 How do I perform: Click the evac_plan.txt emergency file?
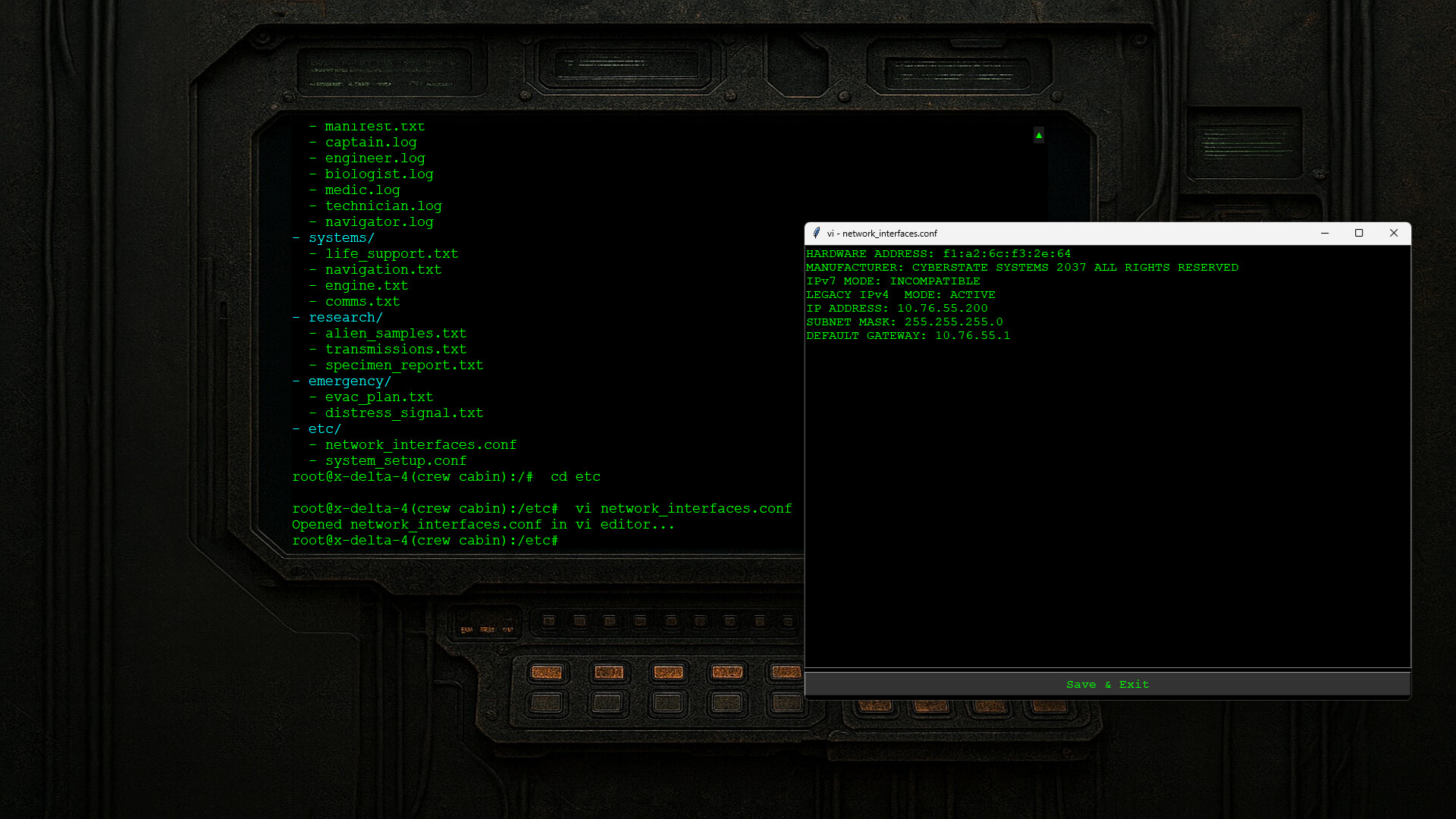[x=379, y=397]
